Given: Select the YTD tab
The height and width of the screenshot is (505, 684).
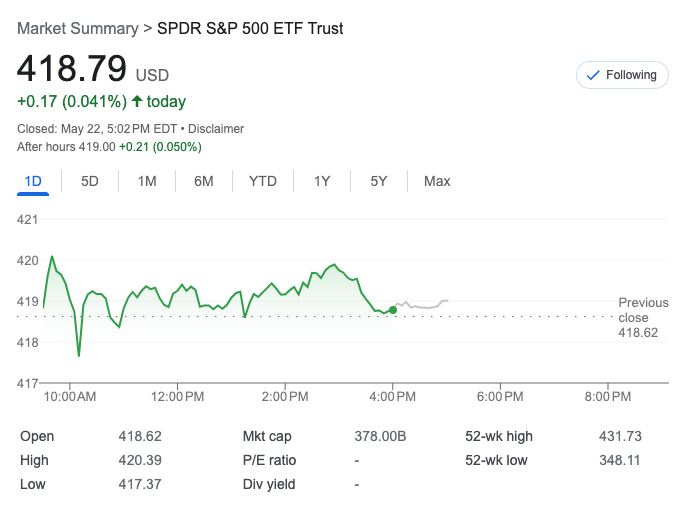Looking at the screenshot, I should pyautogui.click(x=263, y=181).
